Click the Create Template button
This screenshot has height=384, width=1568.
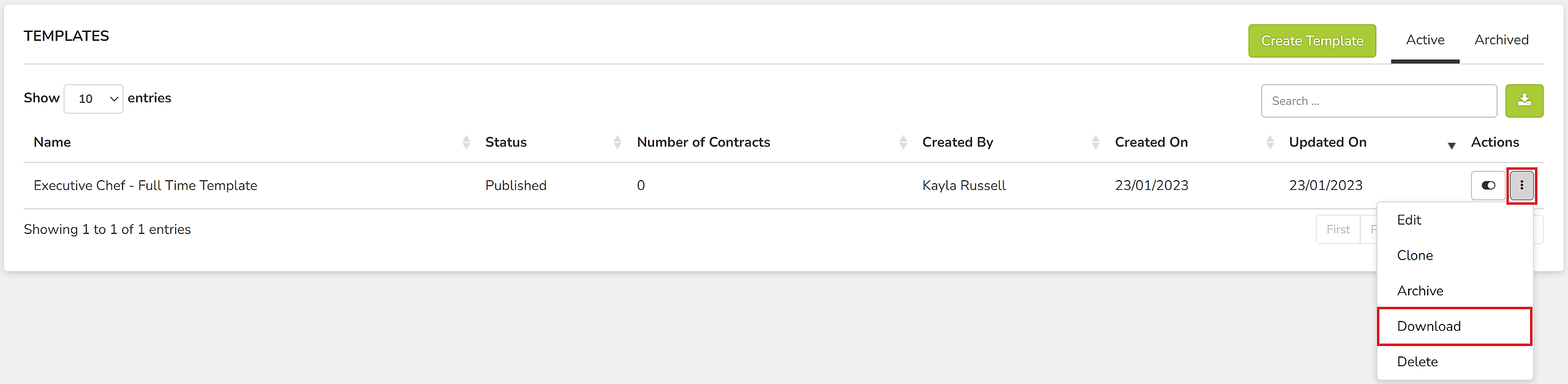pyautogui.click(x=1312, y=41)
